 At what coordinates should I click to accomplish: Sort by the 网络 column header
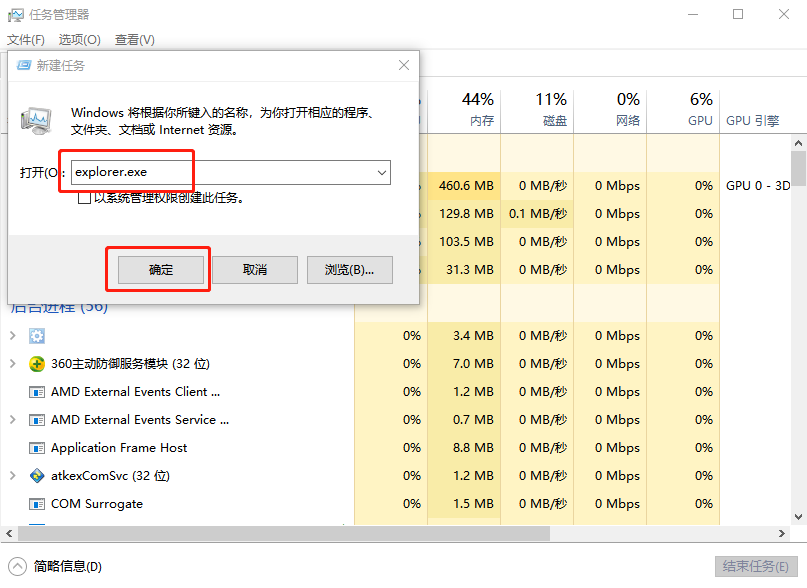click(610, 109)
